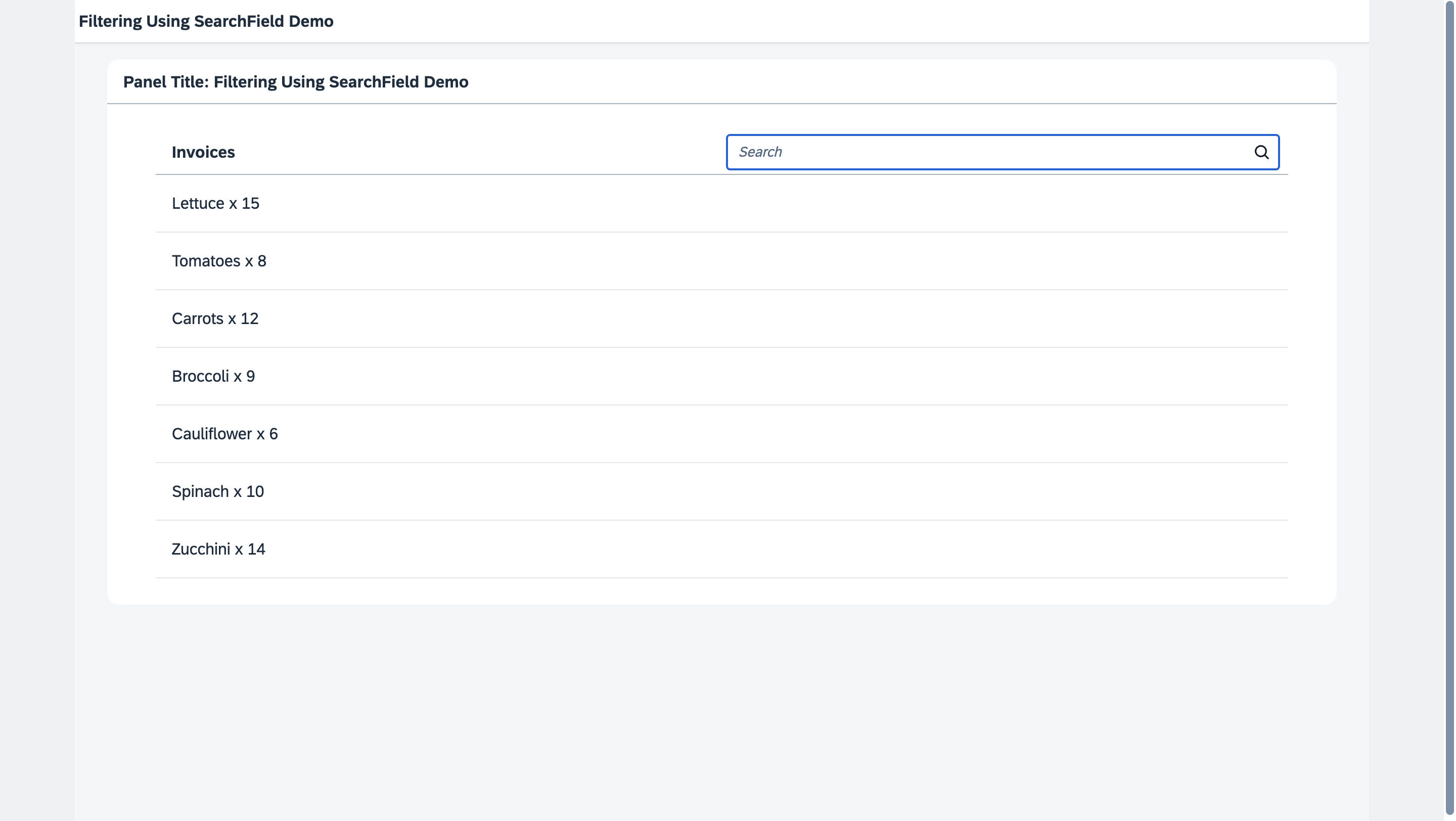The width and height of the screenshot is (1456, 821).
Task: Click the Search placeholder text
Action: 760,152
